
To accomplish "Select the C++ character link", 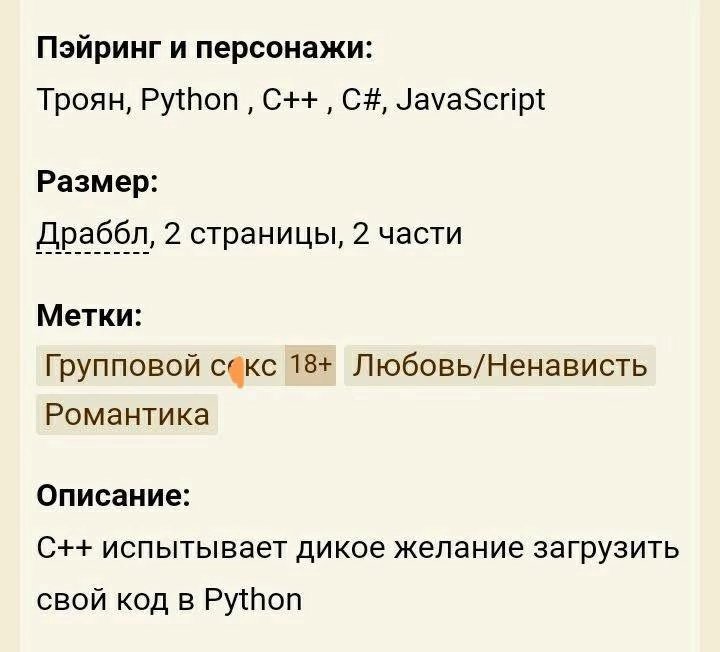I will click(x=291, y=100).
